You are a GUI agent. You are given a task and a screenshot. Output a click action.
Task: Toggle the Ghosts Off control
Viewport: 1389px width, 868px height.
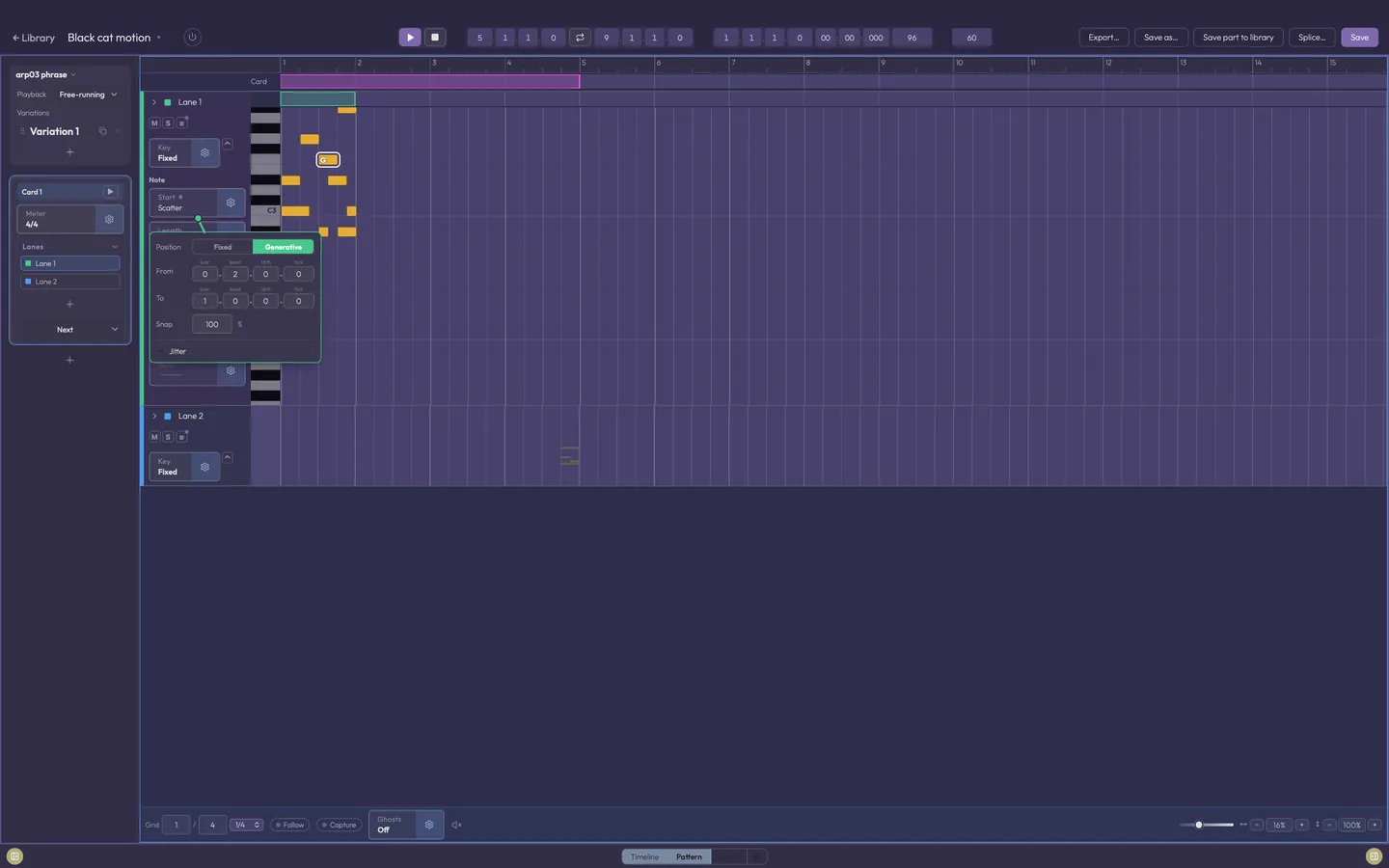(x=393, y=825)
